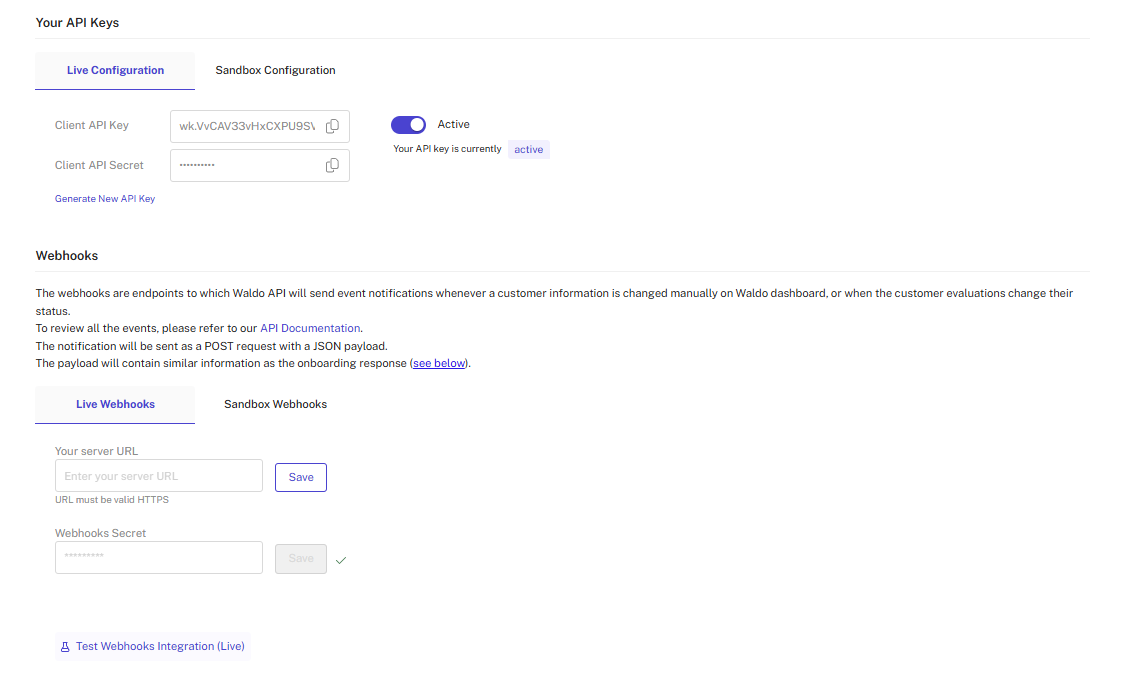Click the green checkmark beside Webhooks Secret
The height and width of the screenshot is (683, 1123).
click(341, 560)
